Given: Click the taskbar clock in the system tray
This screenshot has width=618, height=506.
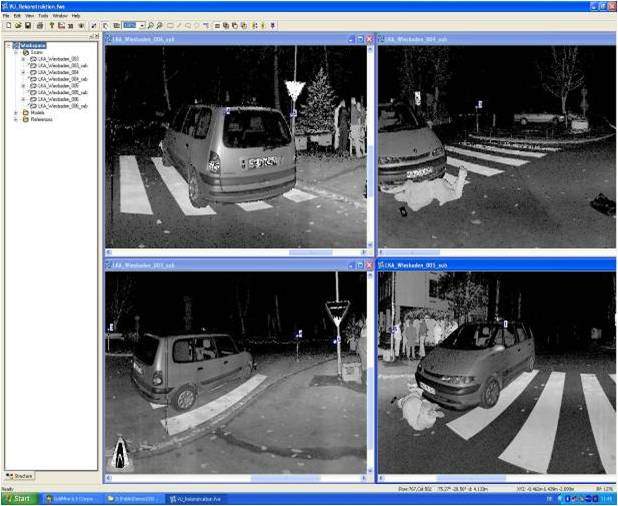Looking at the screenshot, I should tap(609, 499).
